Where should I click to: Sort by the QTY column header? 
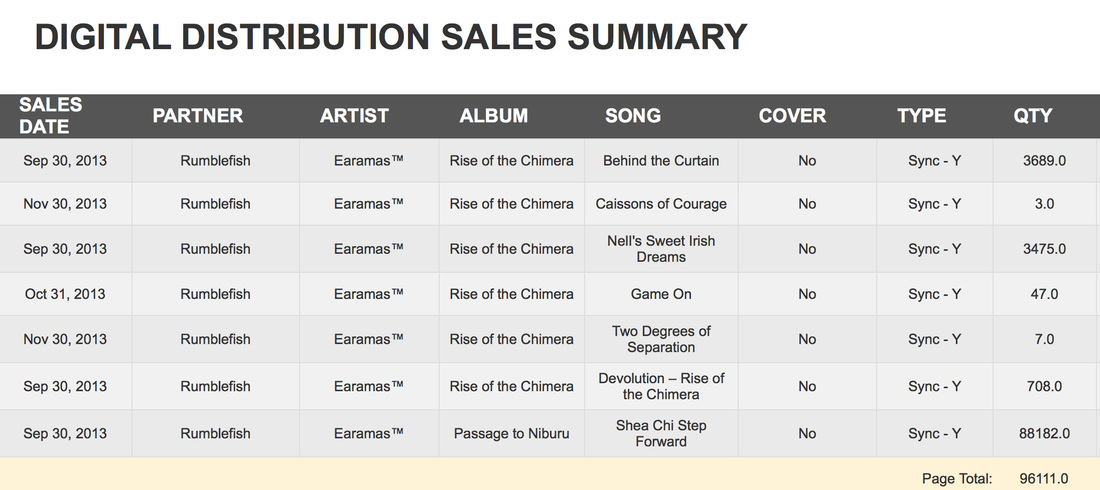pyautogui.click(x=1033, y=116)
